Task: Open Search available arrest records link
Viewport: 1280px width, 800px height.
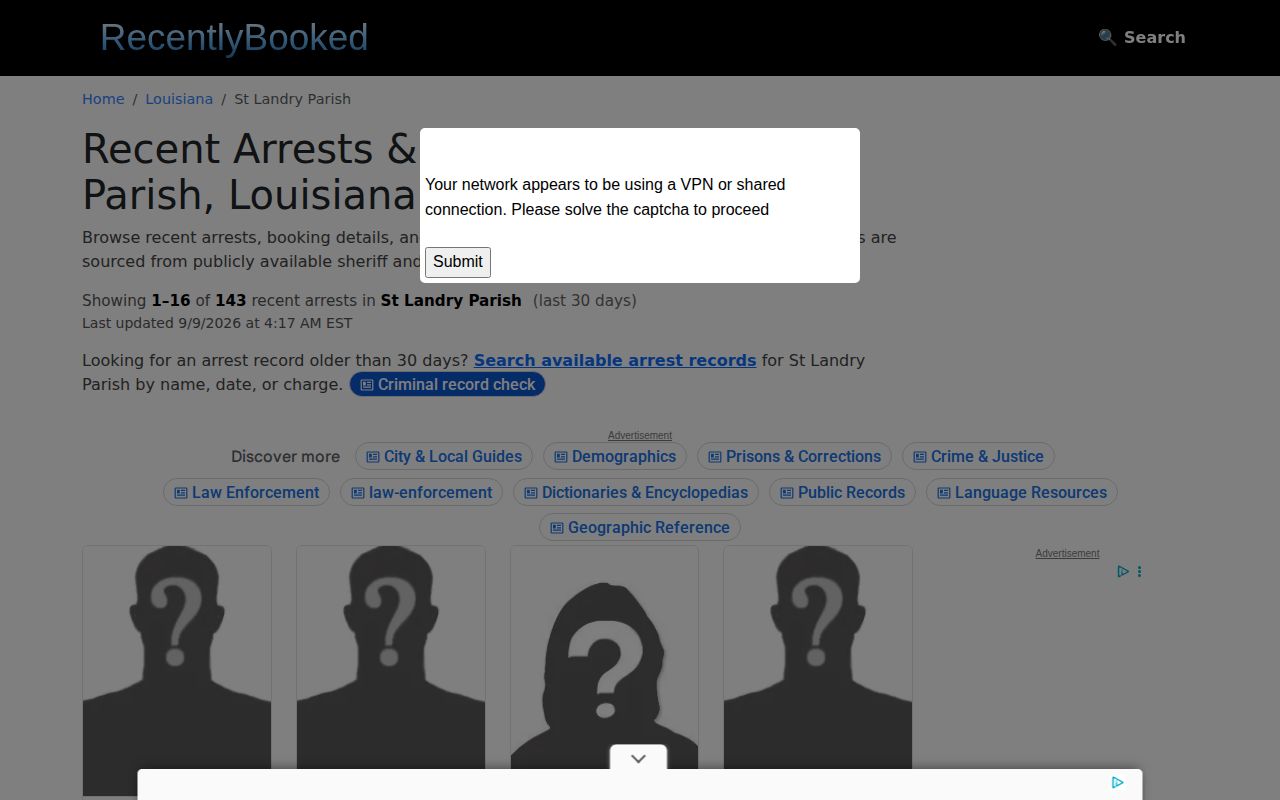Action: click(x=615, y=360)
